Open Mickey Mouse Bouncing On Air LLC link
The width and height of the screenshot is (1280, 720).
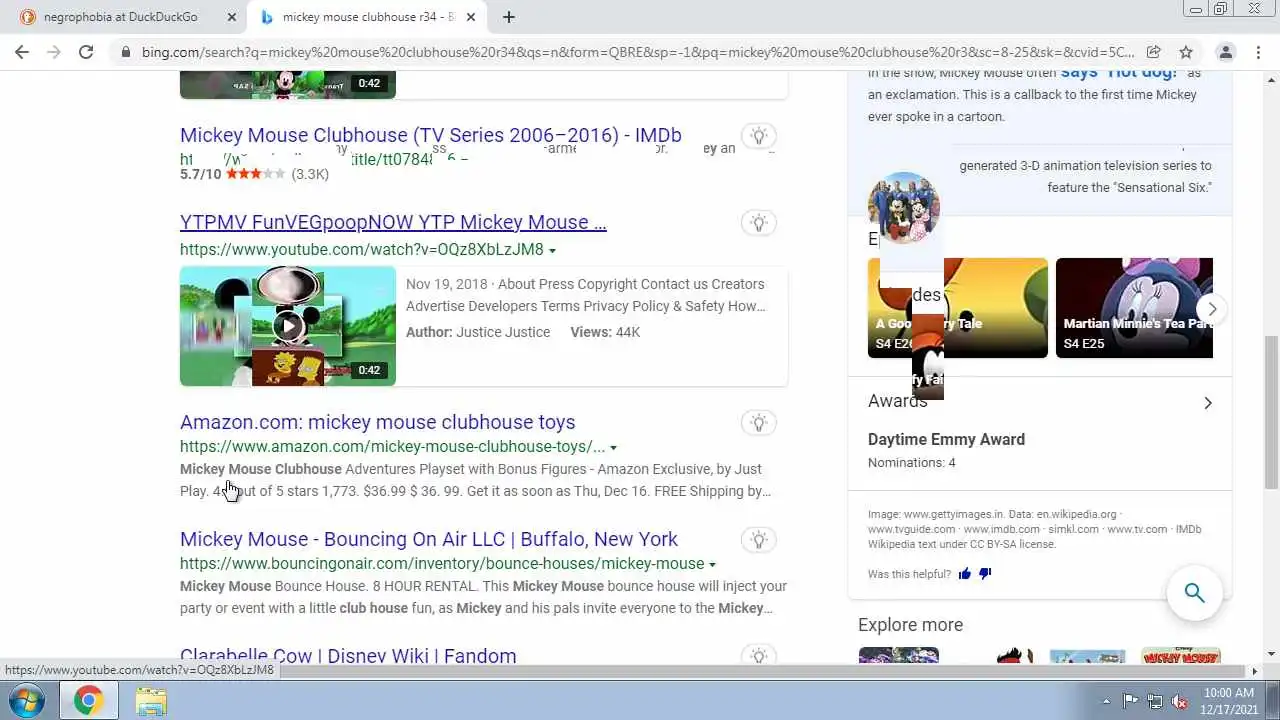(x=429, y=539)
